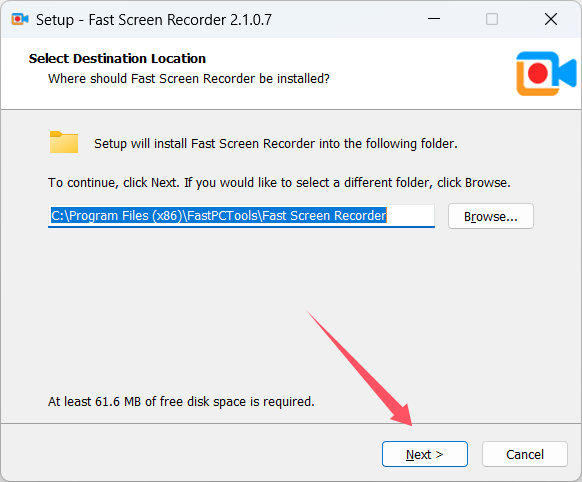Click the blue camera lens part of the logo
The height and width of the screenshot is (482, 582).
pyautogui.click(x=565, y=73)
